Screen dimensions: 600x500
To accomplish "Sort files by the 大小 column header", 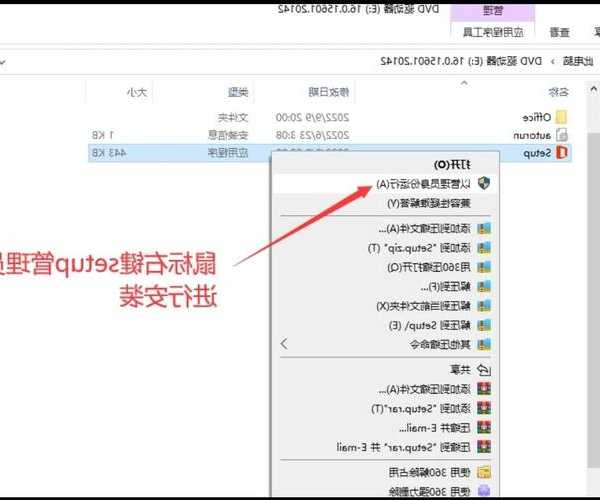I will 136,92.
